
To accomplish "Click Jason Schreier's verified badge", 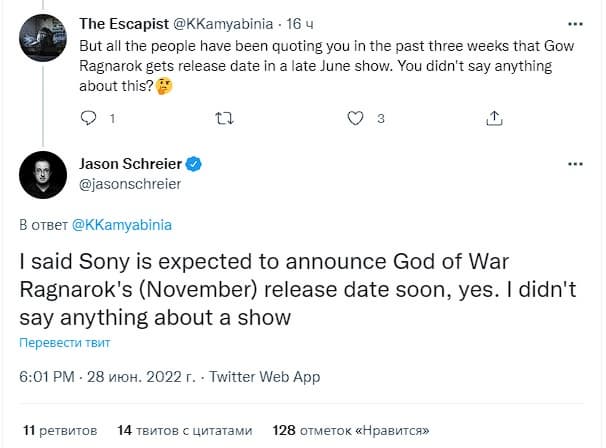I will (x=197, y=163).
